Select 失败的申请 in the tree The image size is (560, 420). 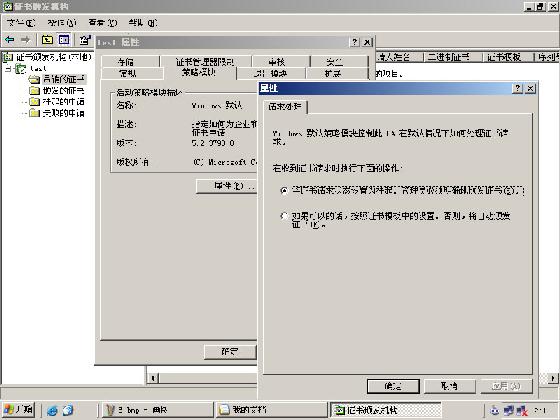pos(64,113)
